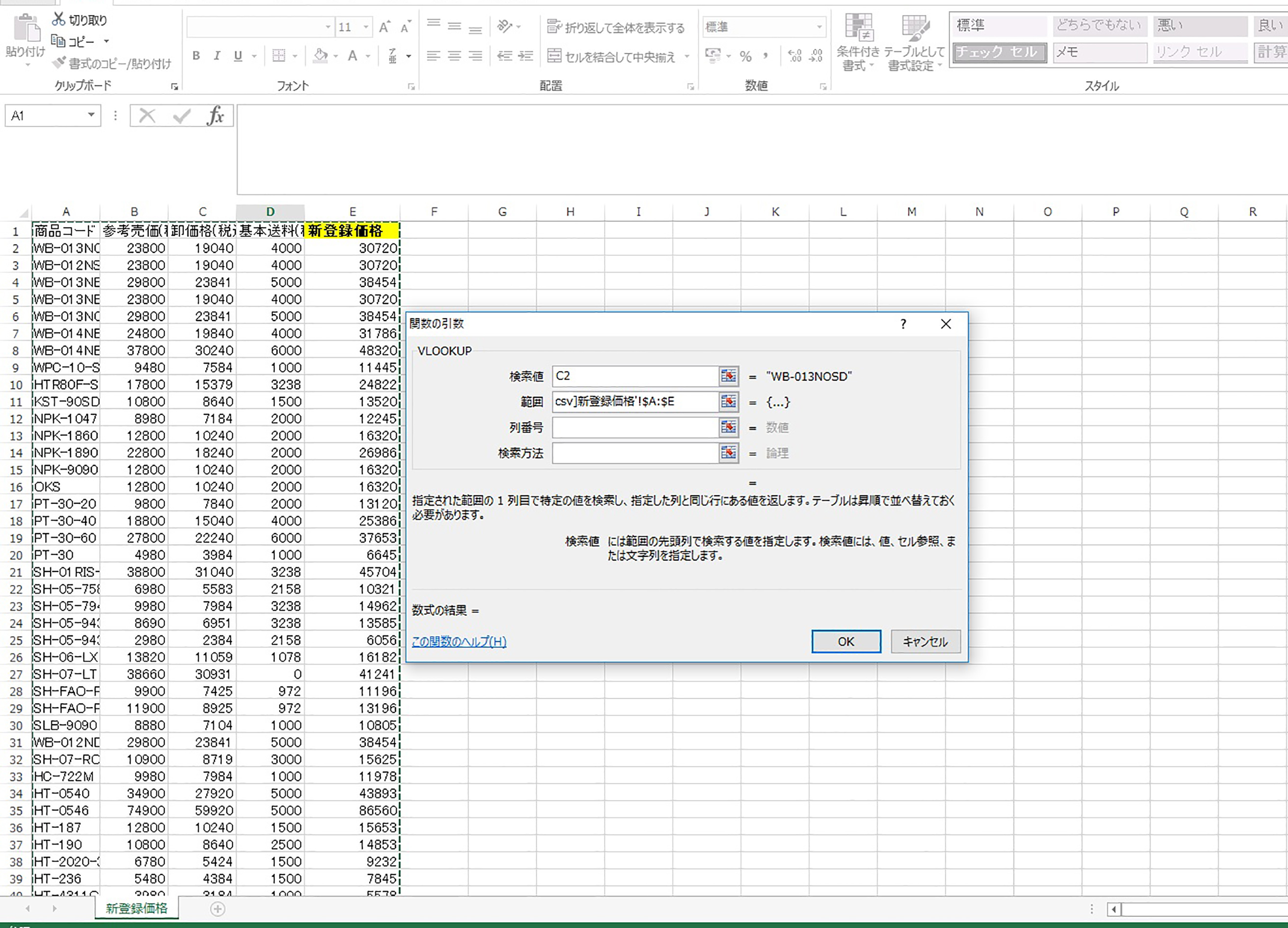1288x928 pixels.
Task: Confirm formula entry checkmark
Action: [x=182, y=116]
